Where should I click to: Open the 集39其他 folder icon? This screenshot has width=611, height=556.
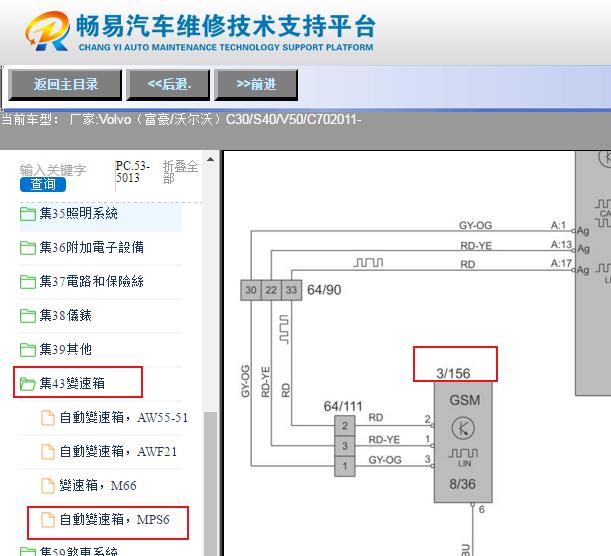point(28,350)
